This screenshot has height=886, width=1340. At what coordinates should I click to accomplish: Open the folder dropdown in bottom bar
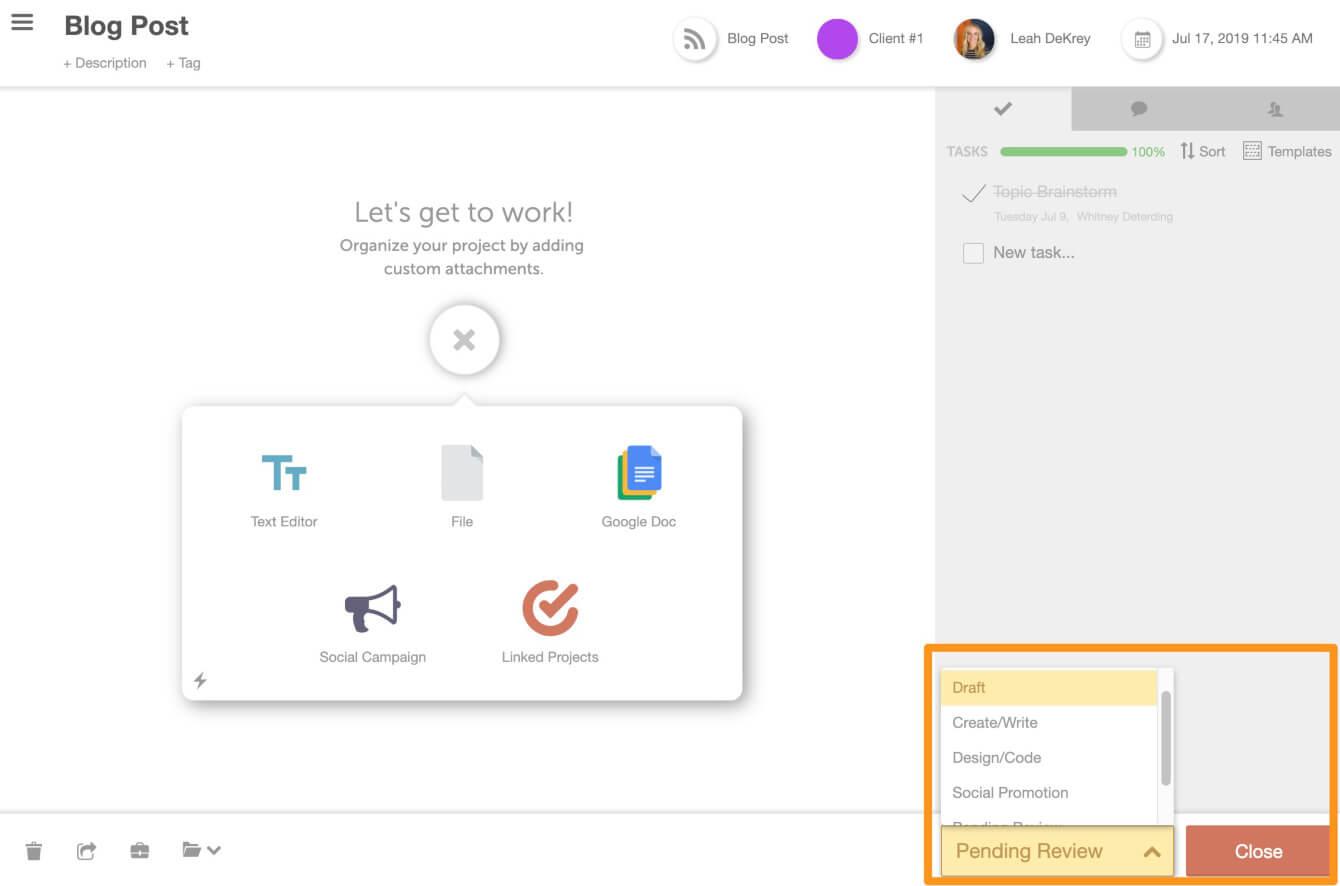click(201, 850)
